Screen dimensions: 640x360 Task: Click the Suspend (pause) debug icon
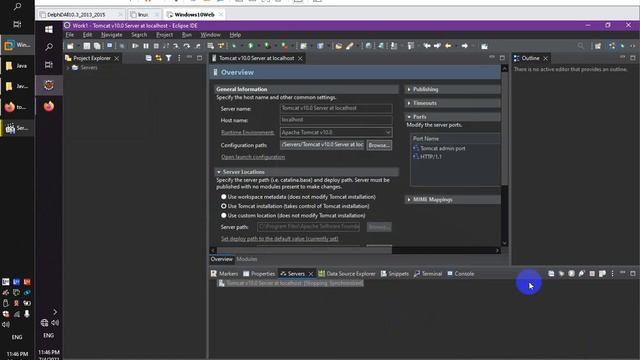(x=146, y=46)
